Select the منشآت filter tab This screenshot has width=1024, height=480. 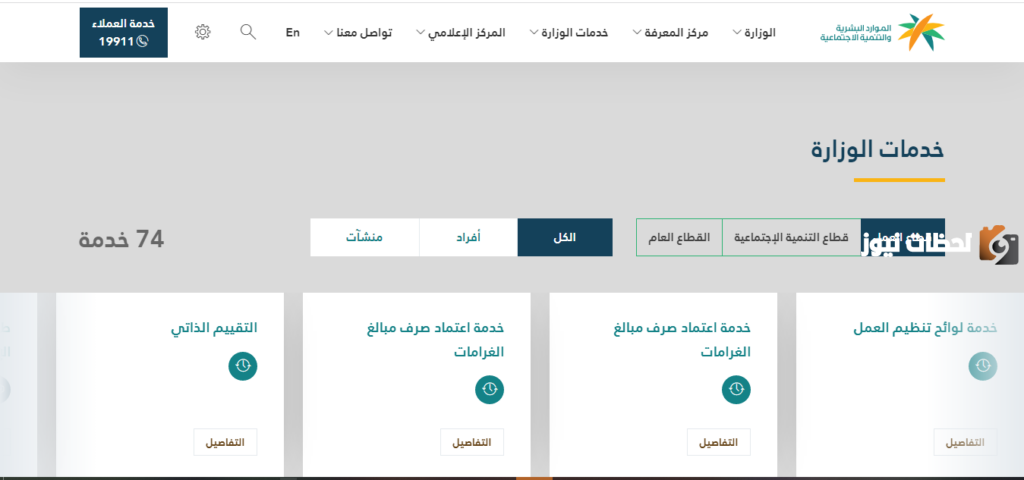click(x=364, y=237)
